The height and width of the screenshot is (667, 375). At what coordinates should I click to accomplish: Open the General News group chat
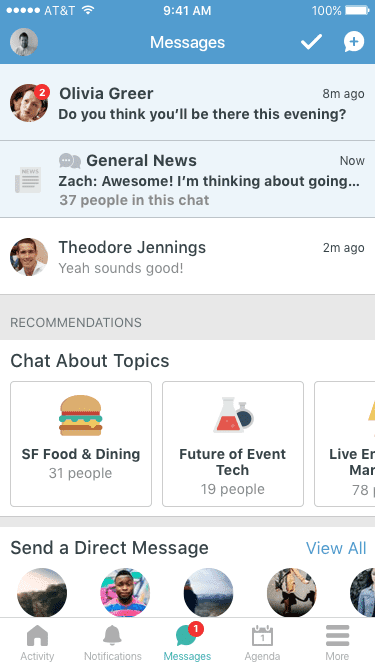pos(188,179)
